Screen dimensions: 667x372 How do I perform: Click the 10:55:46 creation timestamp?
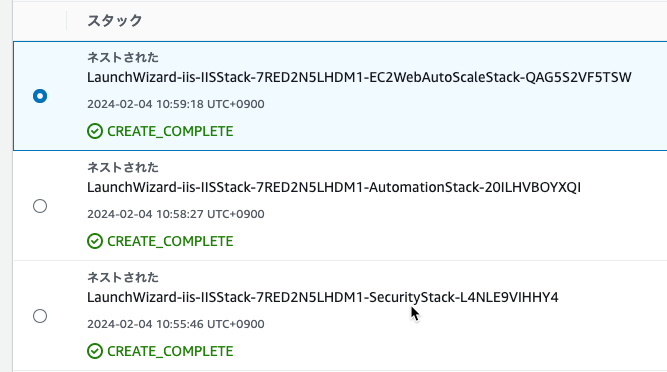(x=176, y=324)
